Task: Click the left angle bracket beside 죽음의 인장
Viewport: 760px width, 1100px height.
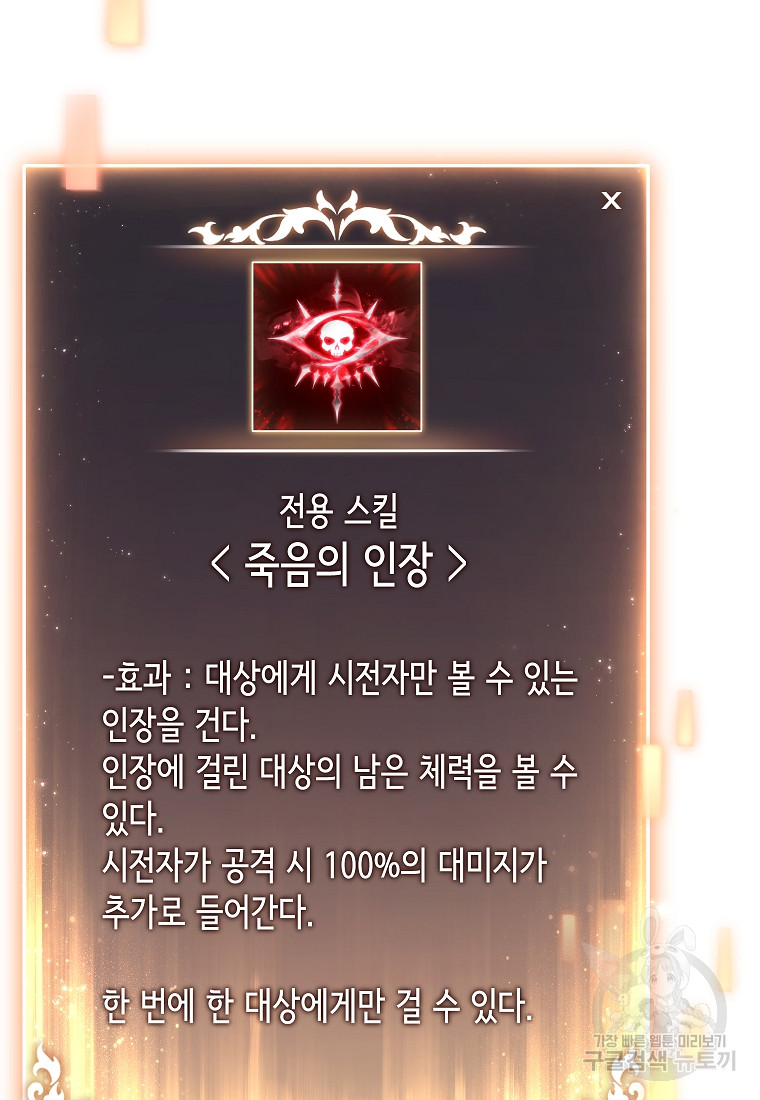Action: pos(220,565)
